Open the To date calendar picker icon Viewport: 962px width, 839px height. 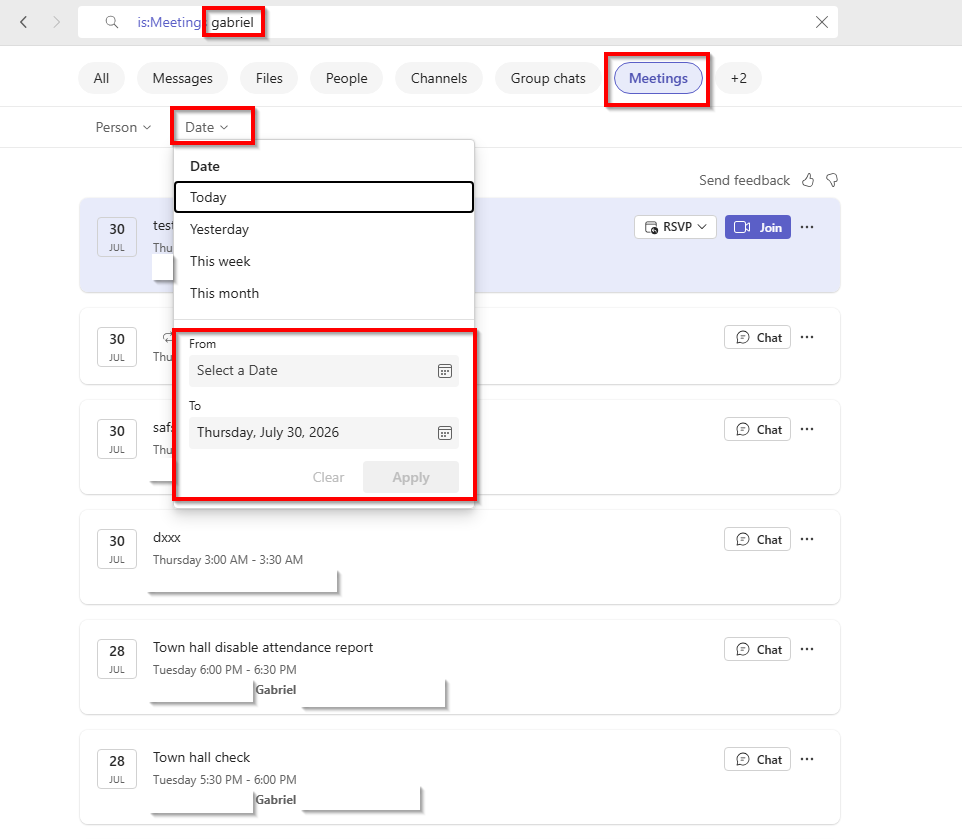point(445,433)
